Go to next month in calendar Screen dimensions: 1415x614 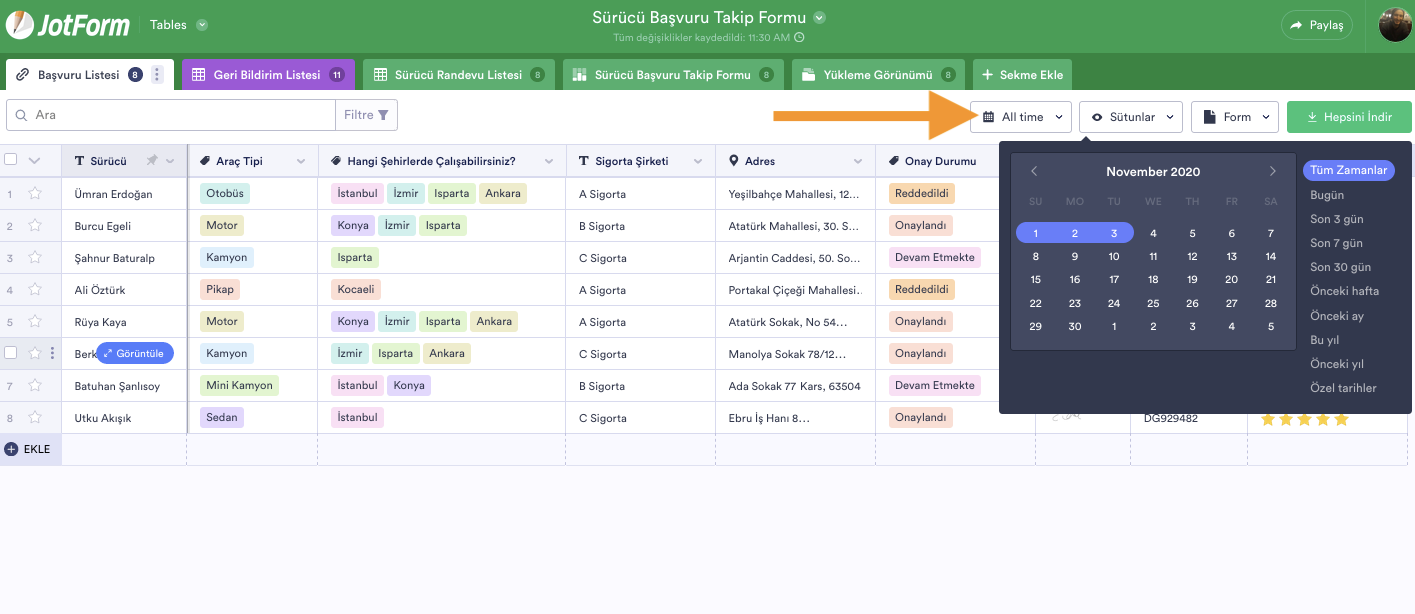tap(1272, 172)
